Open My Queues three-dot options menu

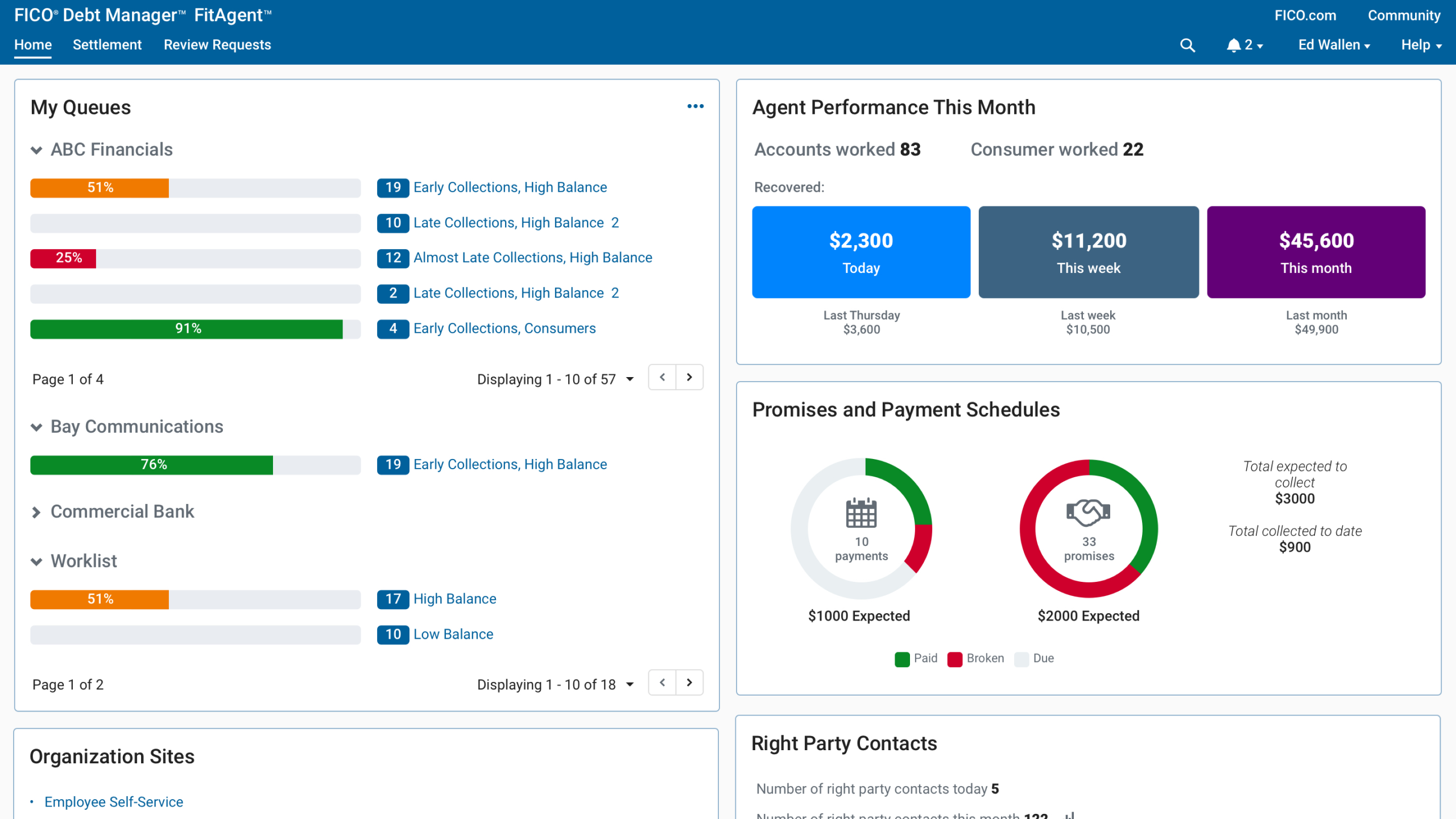pyautogui.click(x=695, y=106)
